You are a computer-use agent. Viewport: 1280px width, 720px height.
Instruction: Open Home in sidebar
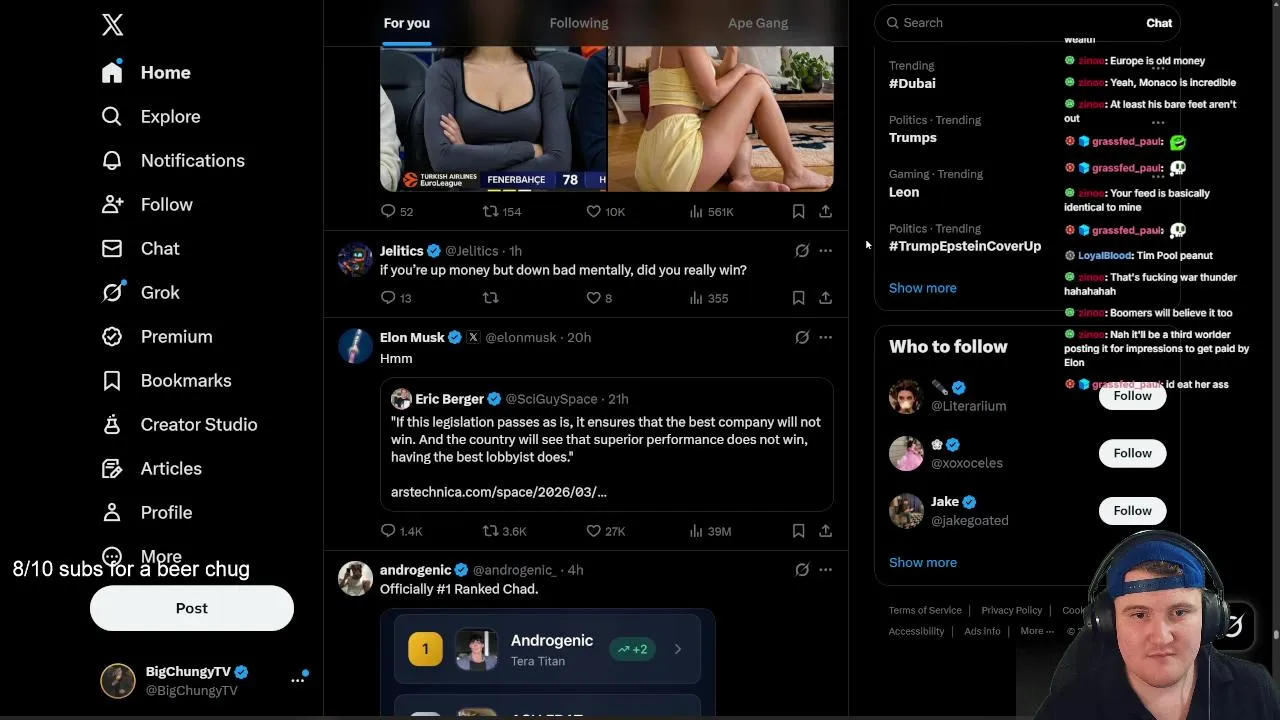click(146, 72)
